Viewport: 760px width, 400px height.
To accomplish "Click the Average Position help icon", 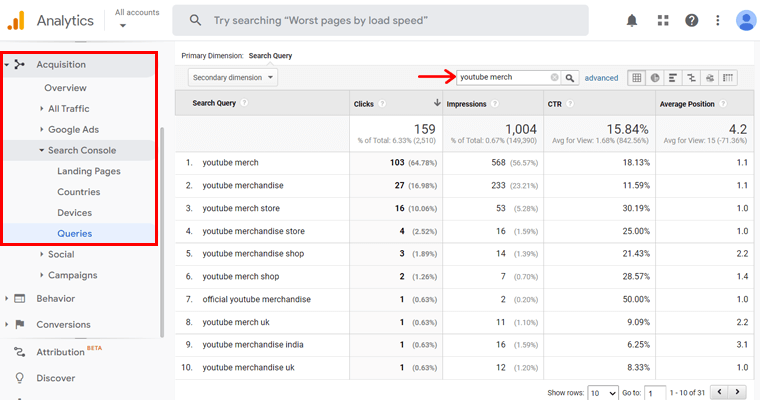I will pos(723,104).
